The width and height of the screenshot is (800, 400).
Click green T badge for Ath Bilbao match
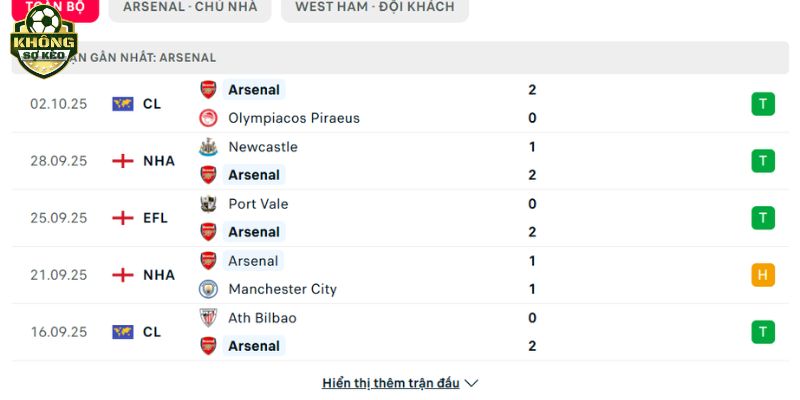[763, 332]
